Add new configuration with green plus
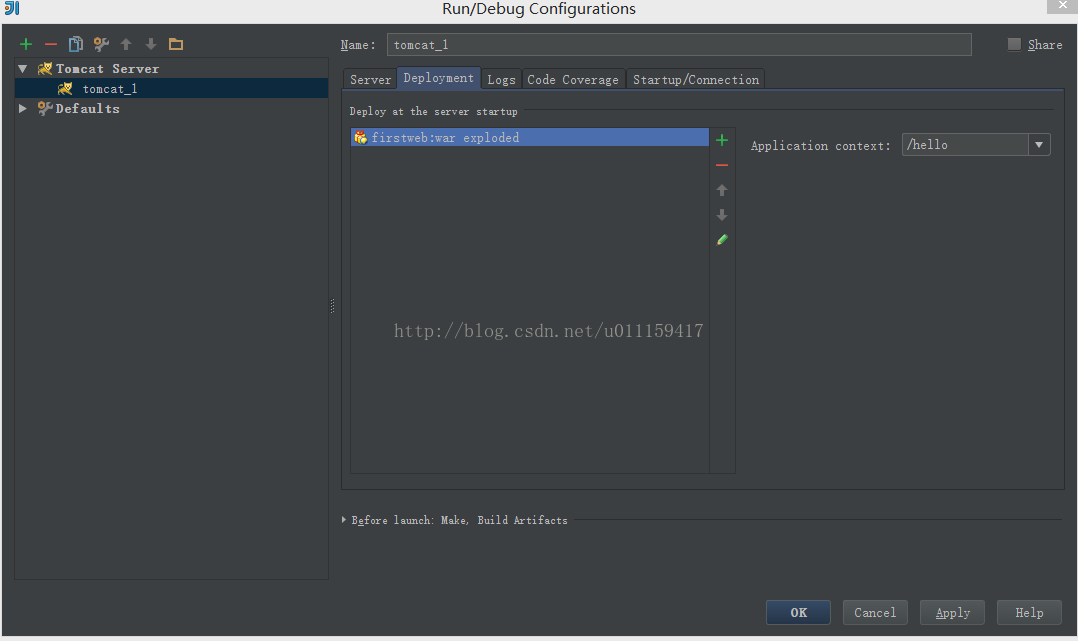Image resolution: width=1078 pixels, height=641 pixels. click(x=26, y=44)
